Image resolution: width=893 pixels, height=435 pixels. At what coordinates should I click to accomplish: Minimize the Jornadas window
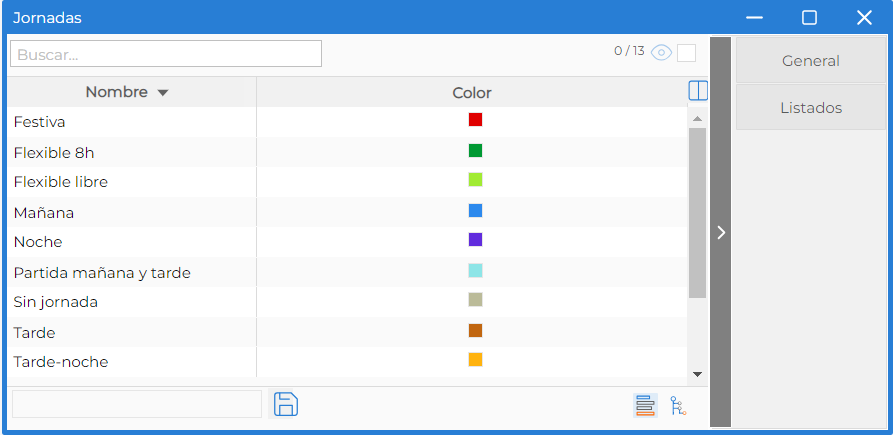coord(755,18)
